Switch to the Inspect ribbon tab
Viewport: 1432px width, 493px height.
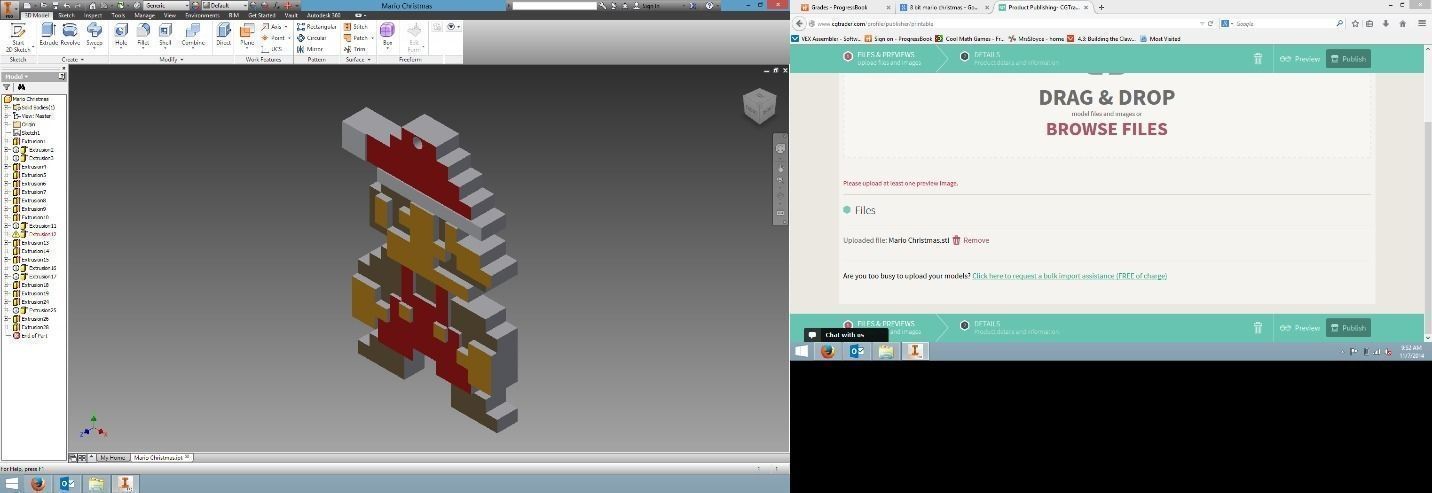pos(93,16)
